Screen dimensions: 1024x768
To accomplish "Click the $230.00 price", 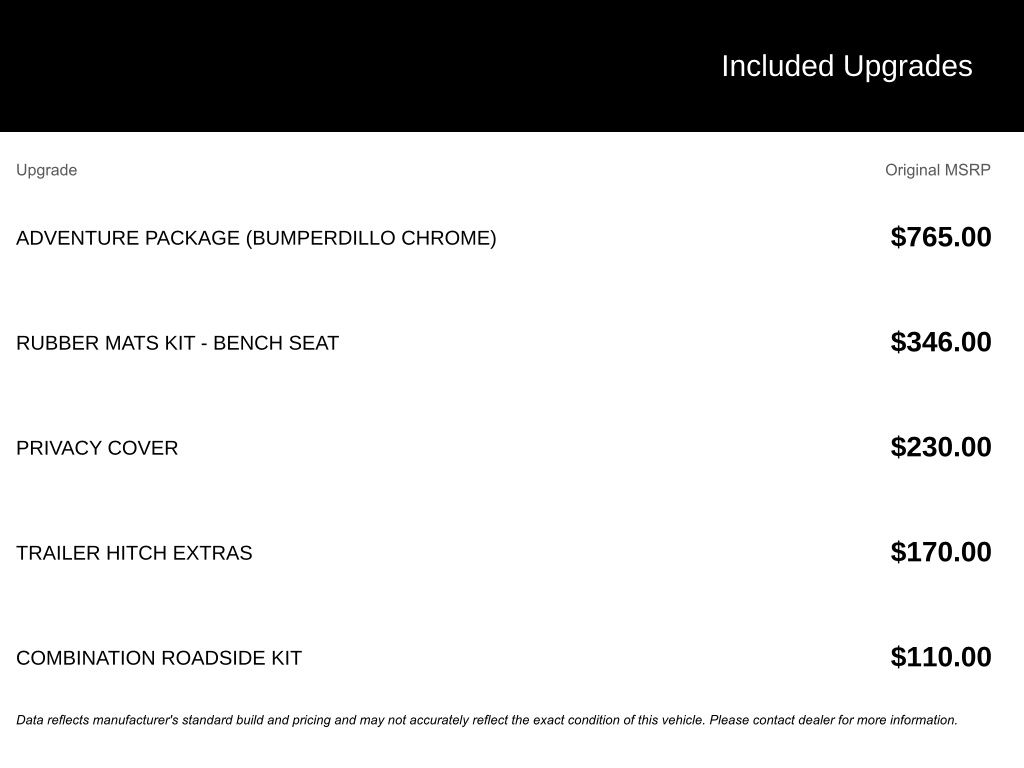I will pyautogui.click(x=940, y=447).
